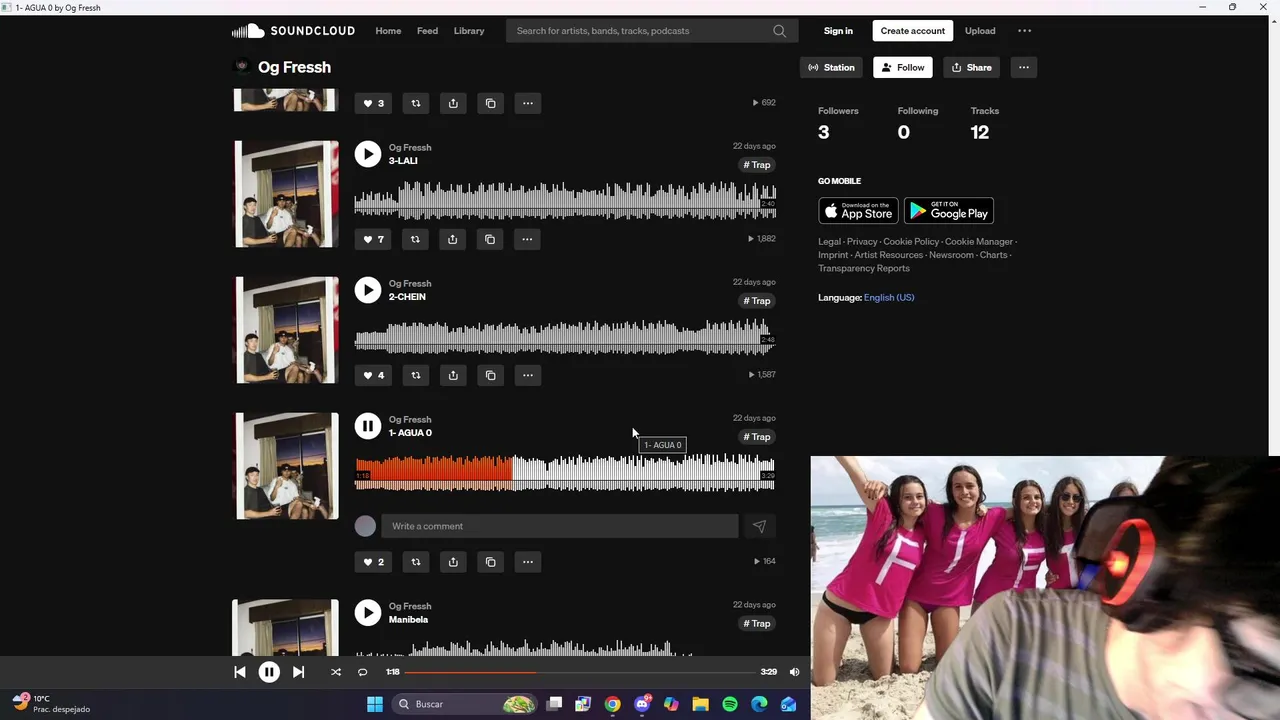Seek within the 2-CHEIN waveform
The height and width of the screenshot is (720, 1280).
point(565,336)
